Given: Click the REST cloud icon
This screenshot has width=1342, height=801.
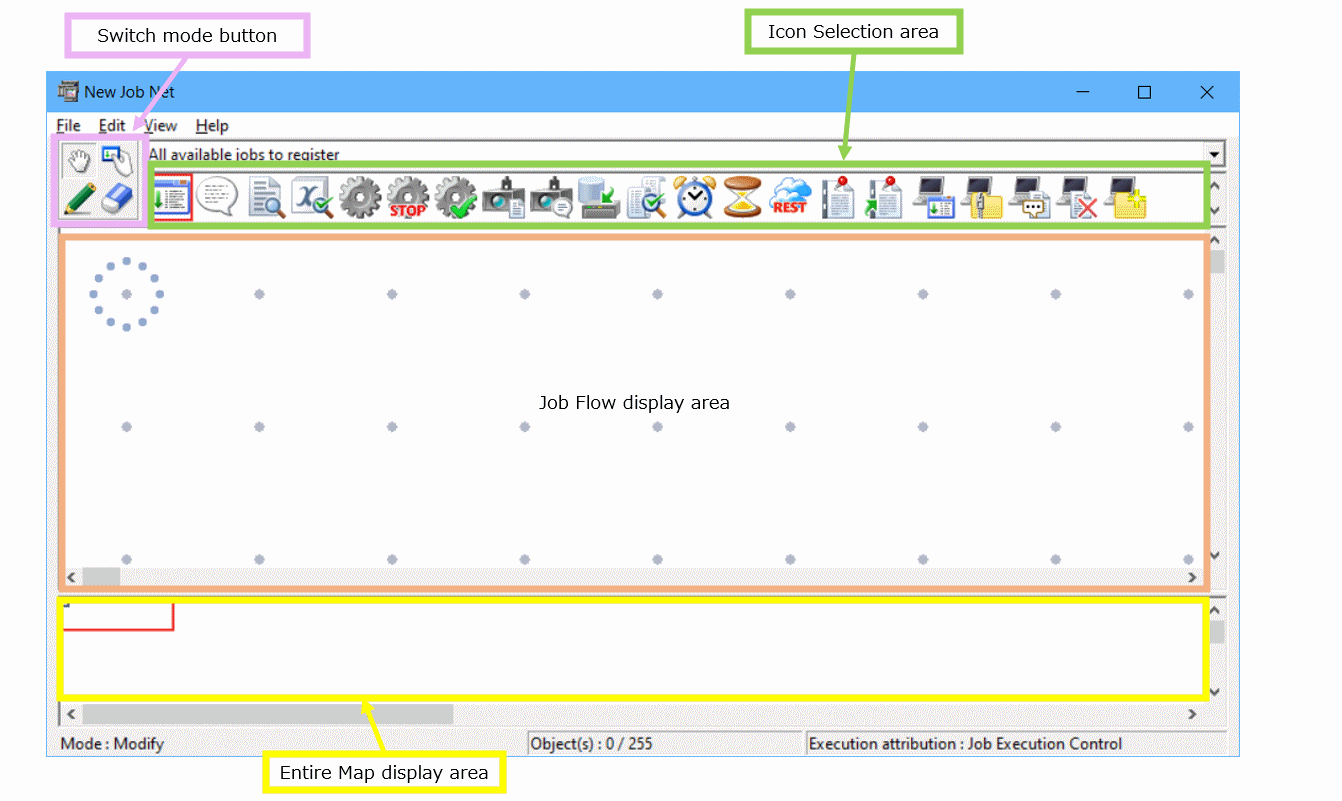Looking at the screenshot, I should pyautogui.click(x=789, y=197).
